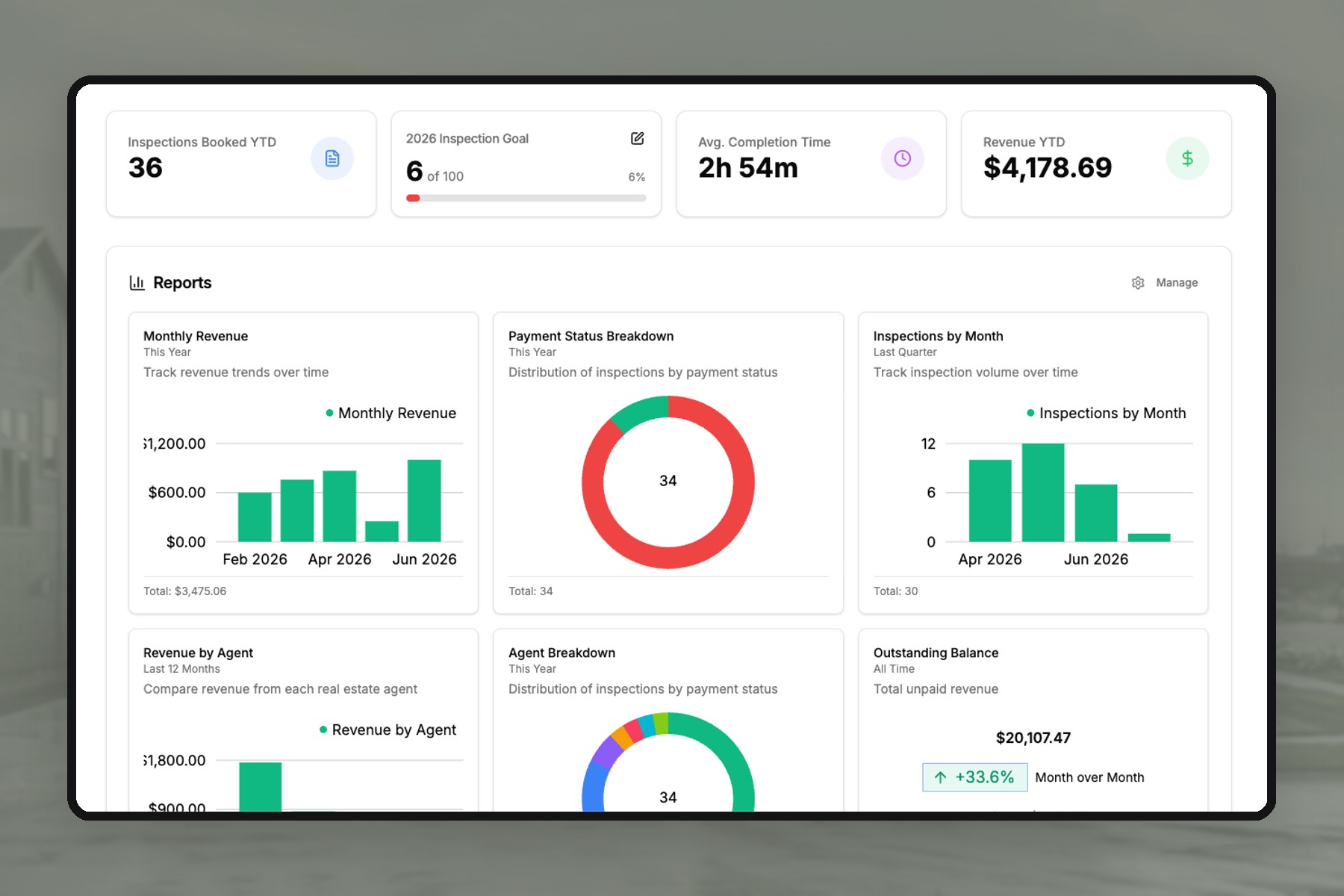Toggle the Monthly Revenue legend entry
This screenshot has height=896, width=1344.
pyautogui.click(x=391, y=413)
